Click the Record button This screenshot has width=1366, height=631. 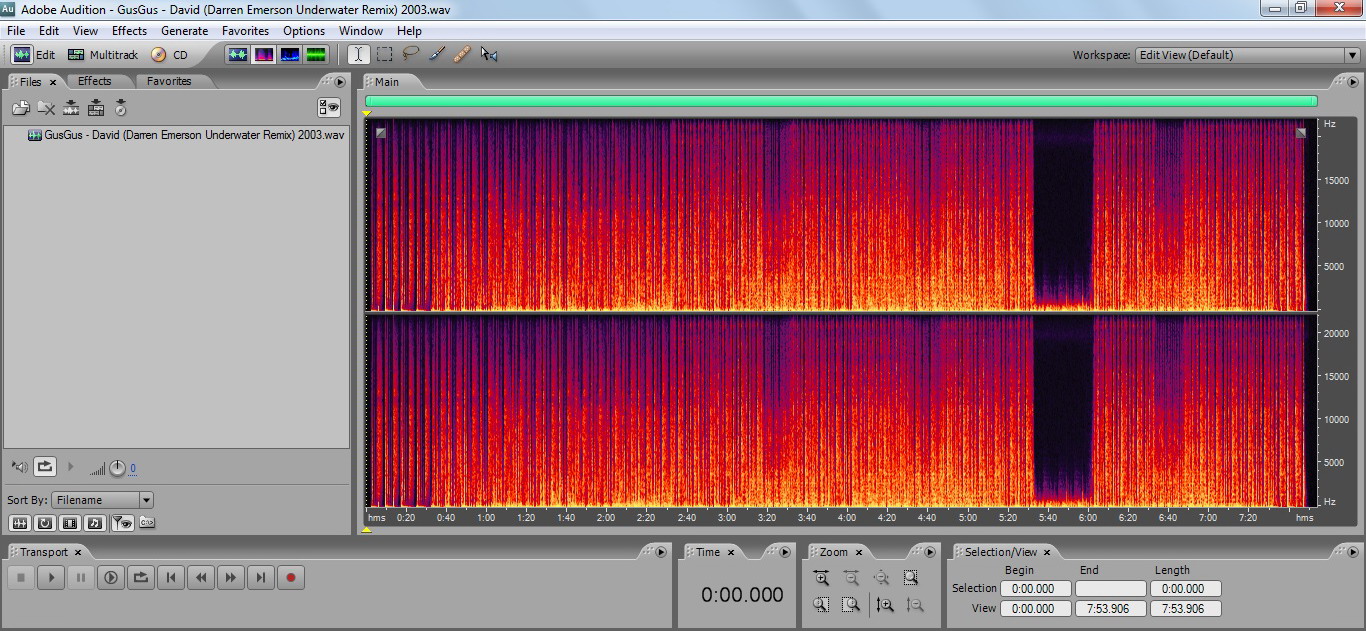291,577
